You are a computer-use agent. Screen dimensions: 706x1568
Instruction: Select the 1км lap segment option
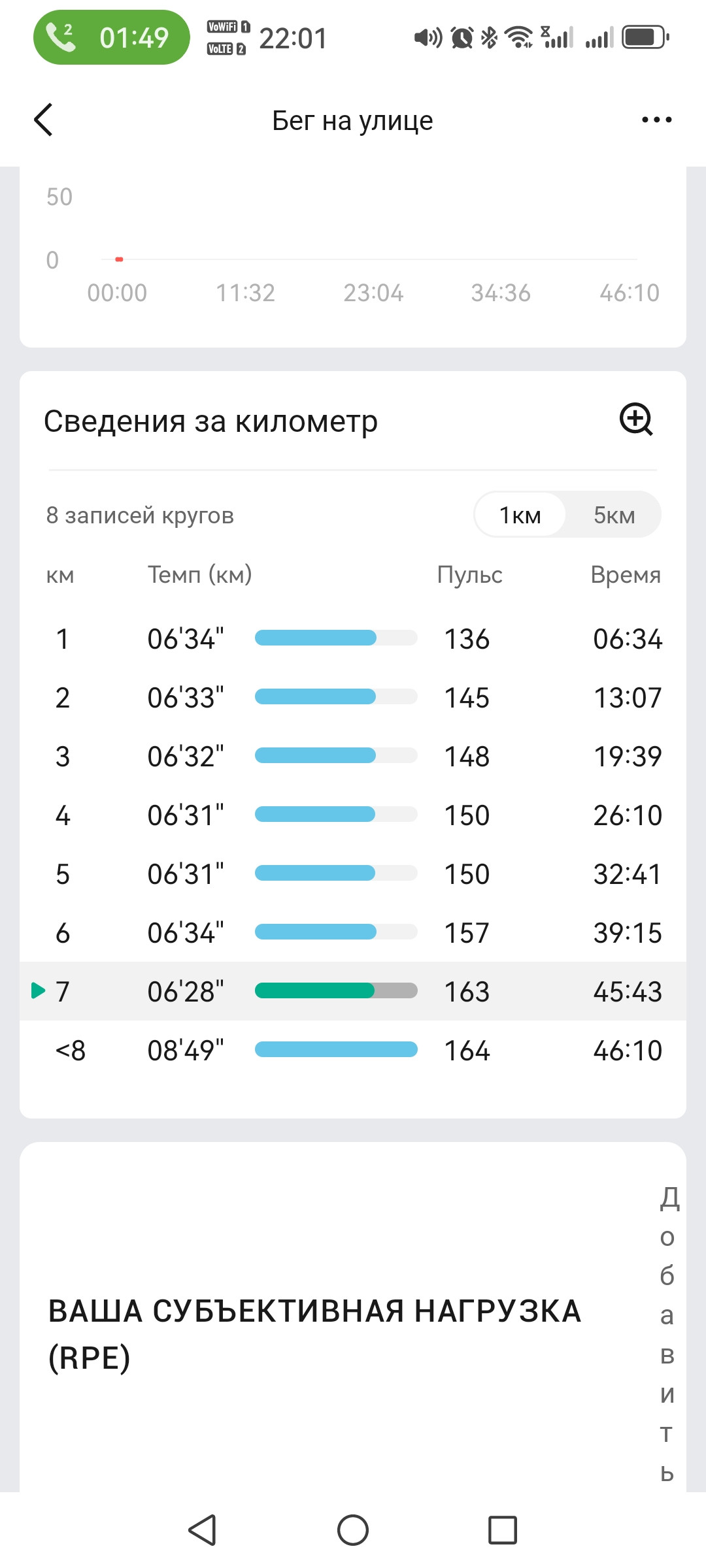(520, 515)
